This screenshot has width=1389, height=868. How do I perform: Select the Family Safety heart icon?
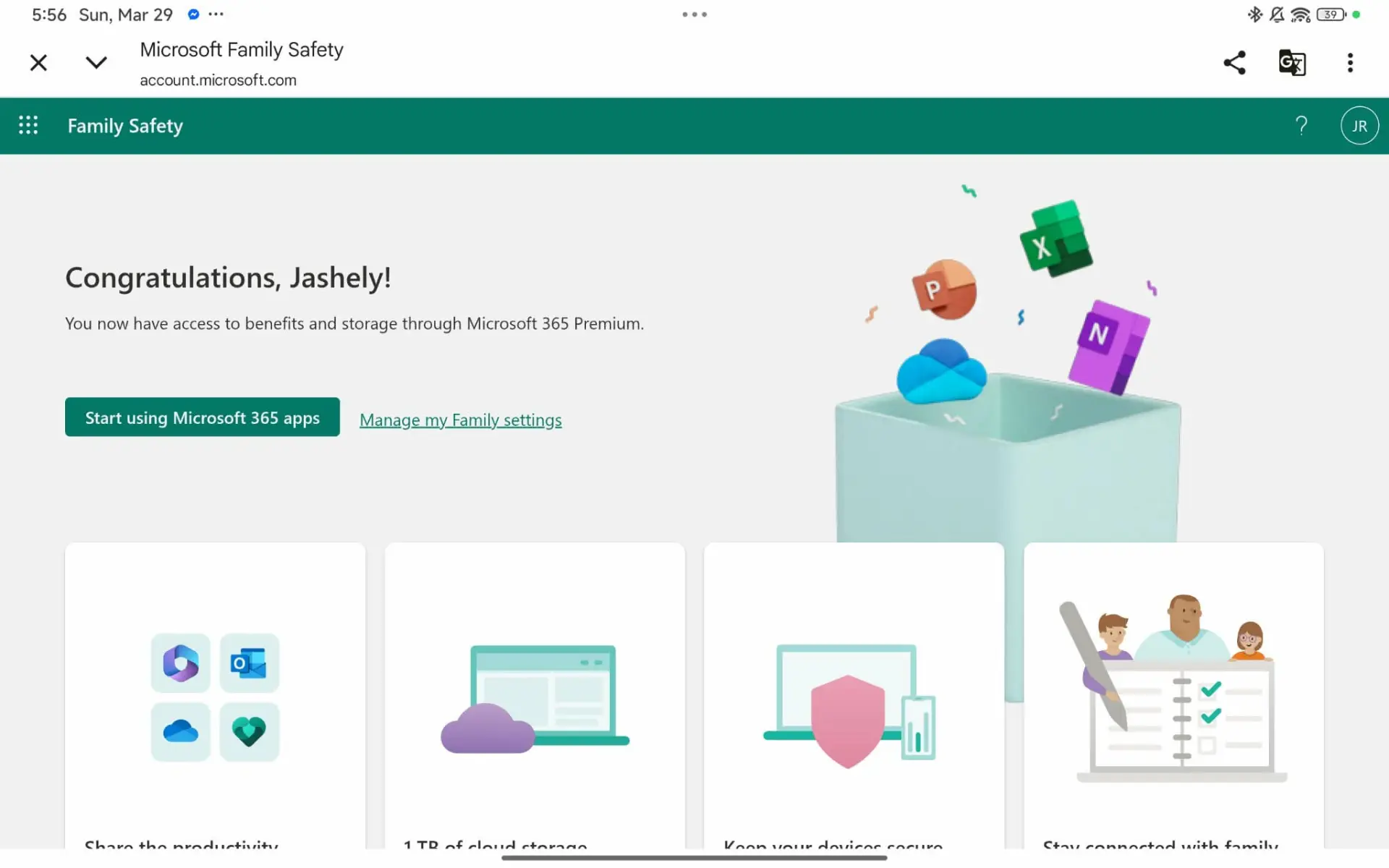[x=250, y=731]
